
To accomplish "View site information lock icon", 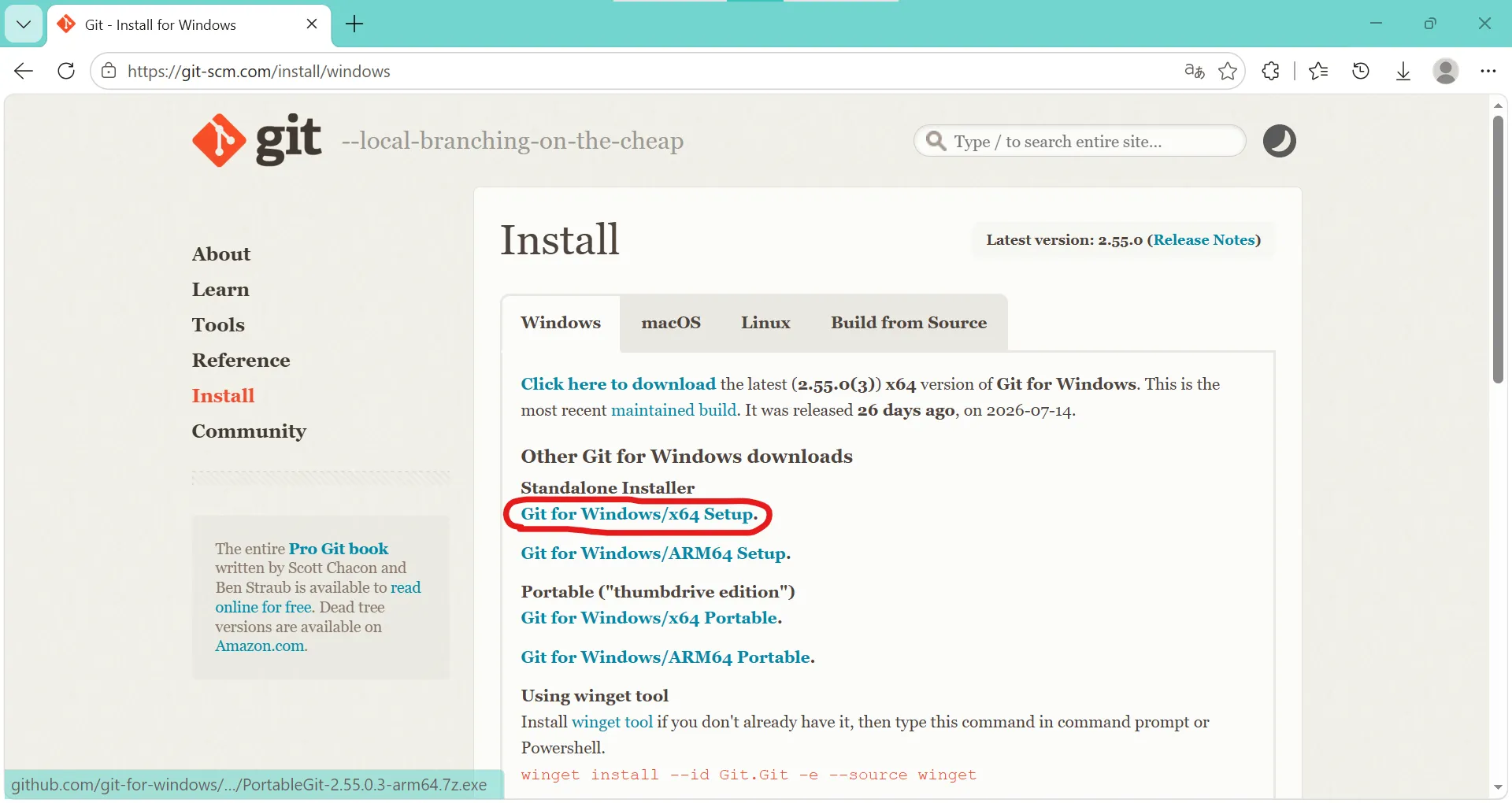I will (x=109, y=71).
